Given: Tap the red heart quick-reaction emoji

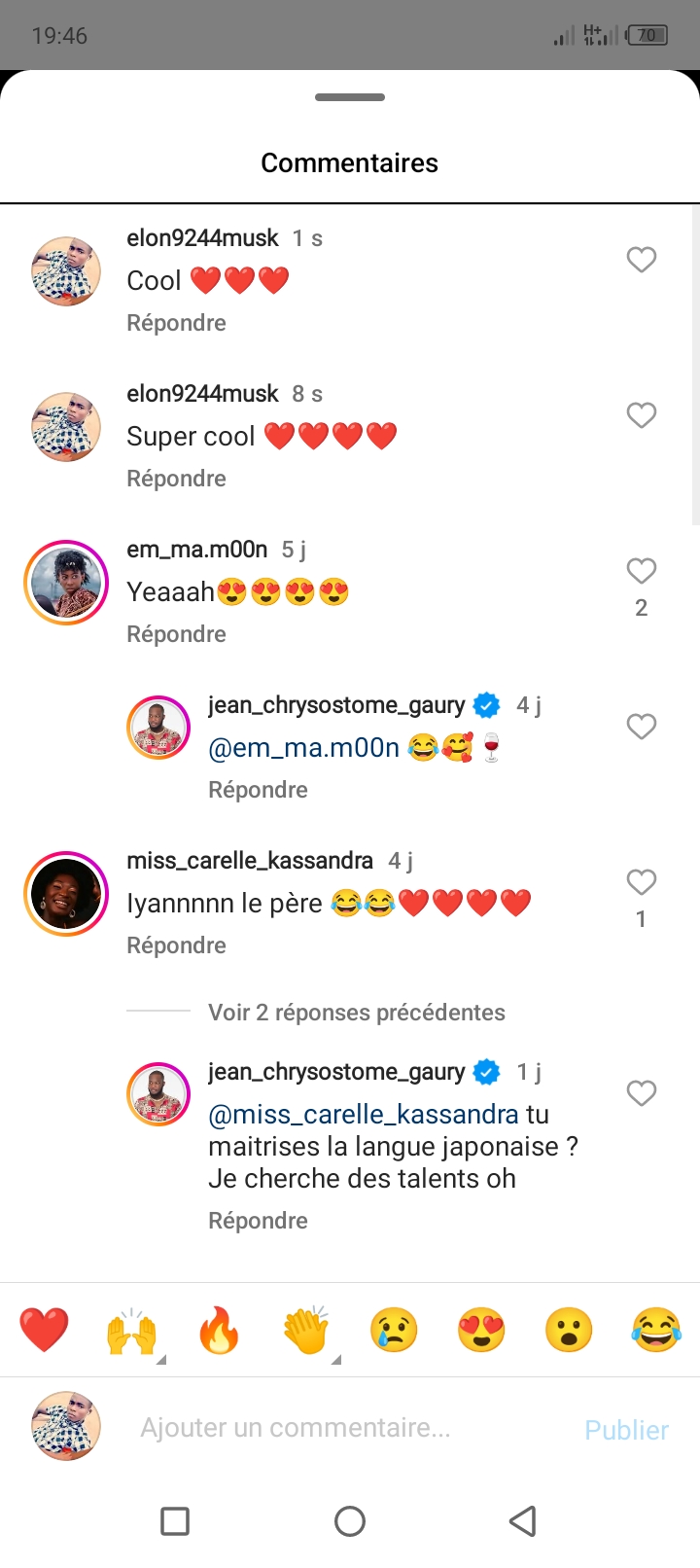Looking at the screenshot, I should pos(44,1330).
